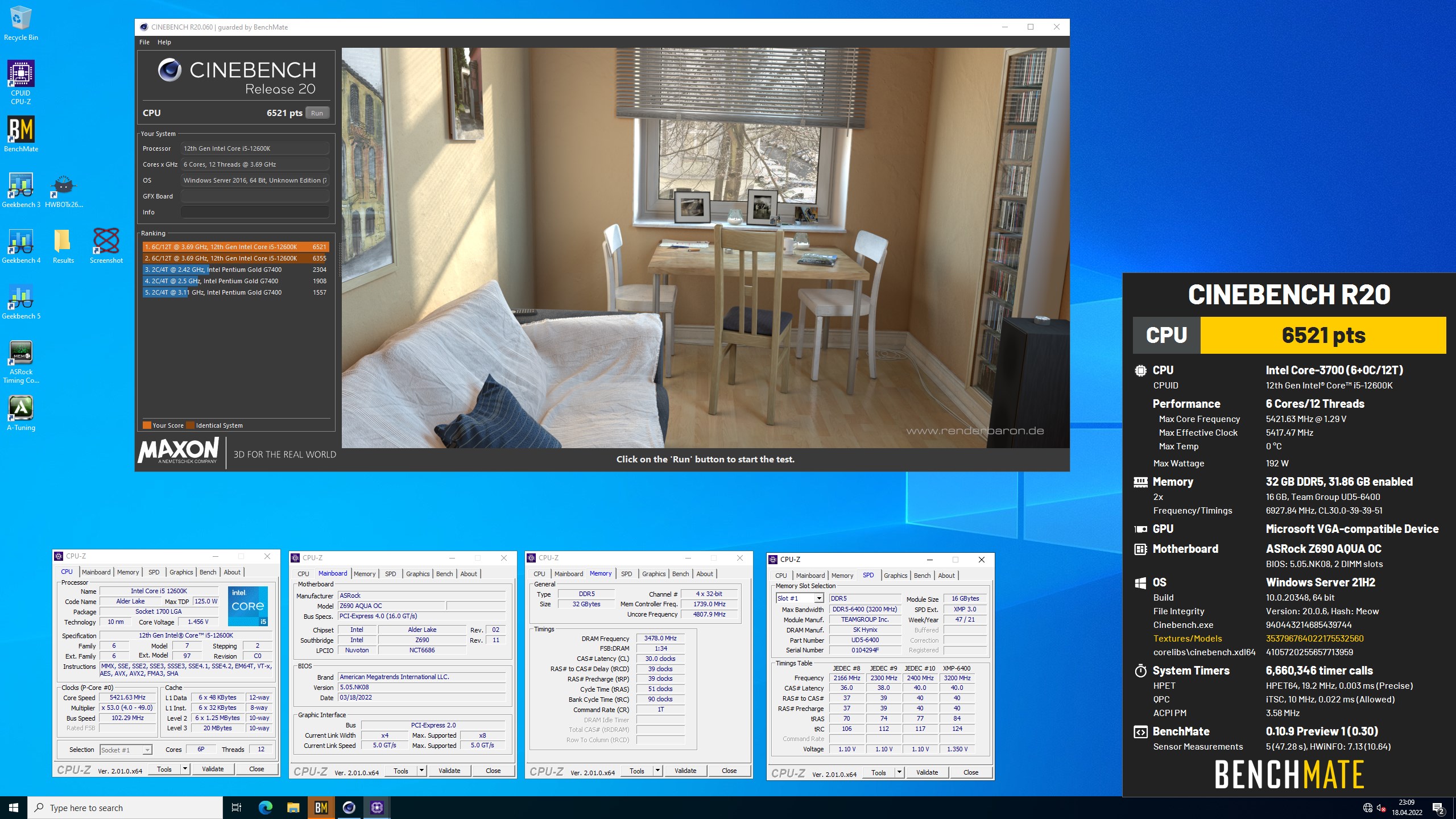Click Validate in SPD CPU-Z window

point(927,772)
